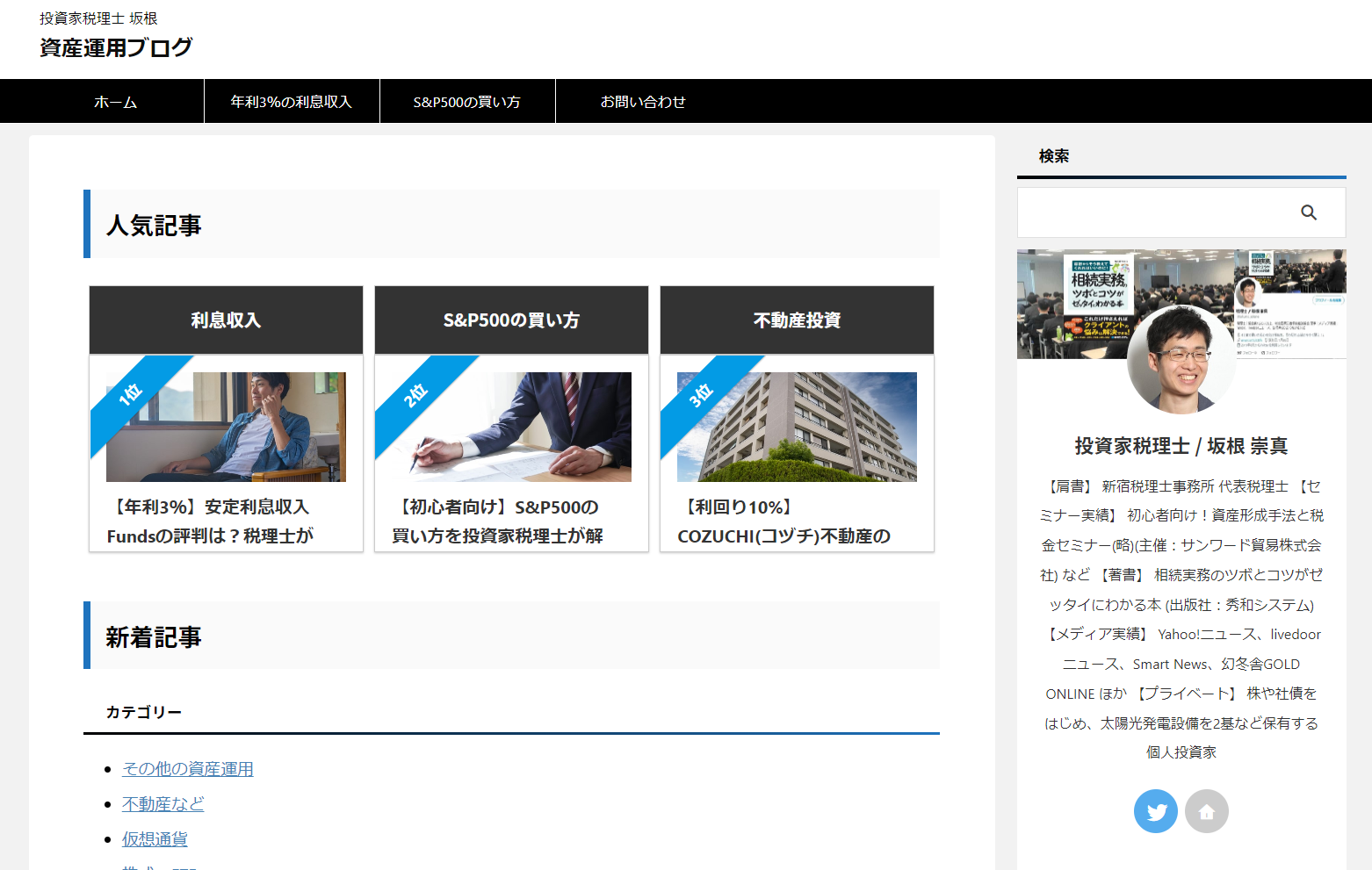Click the 資産運用ブログ site title
The image size is (1372, 870).
point(116,47)
